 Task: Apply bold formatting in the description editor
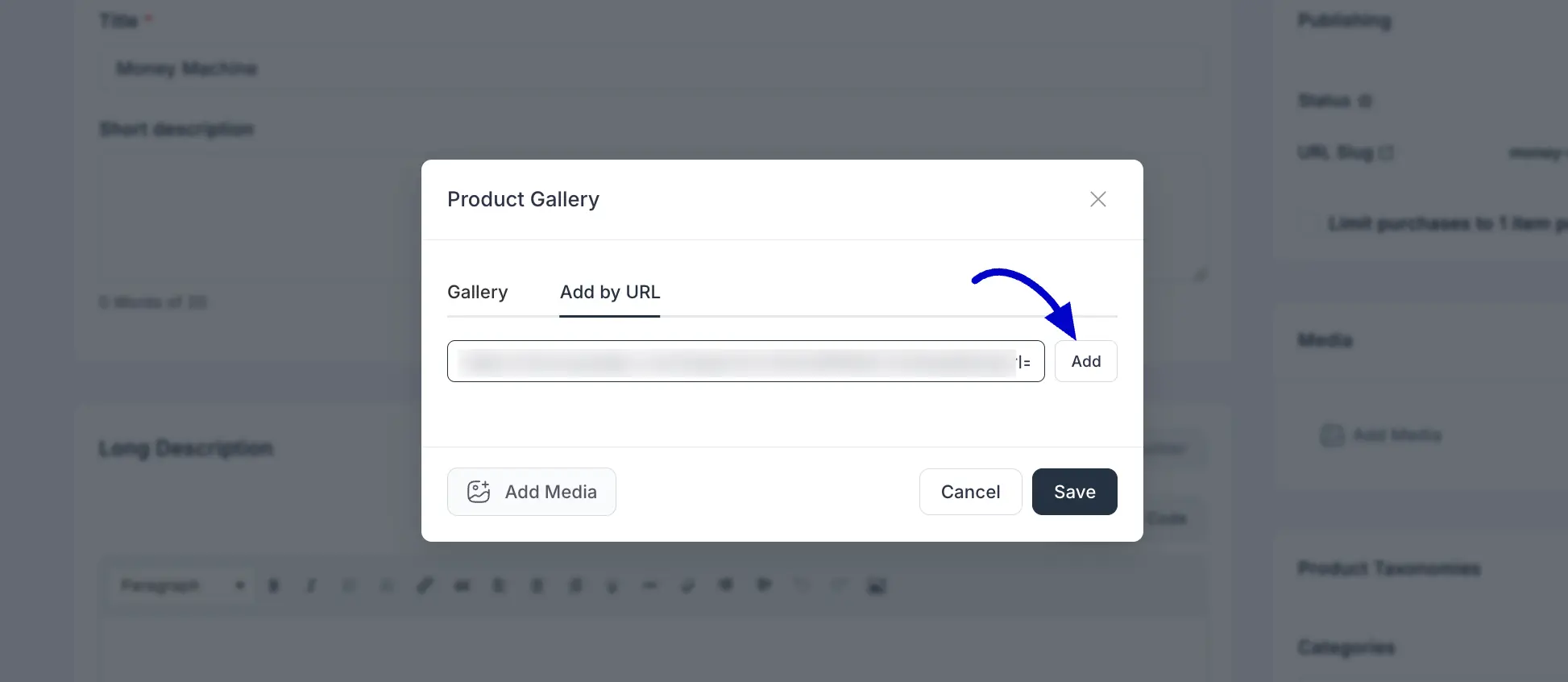click(x=273, y=585)
